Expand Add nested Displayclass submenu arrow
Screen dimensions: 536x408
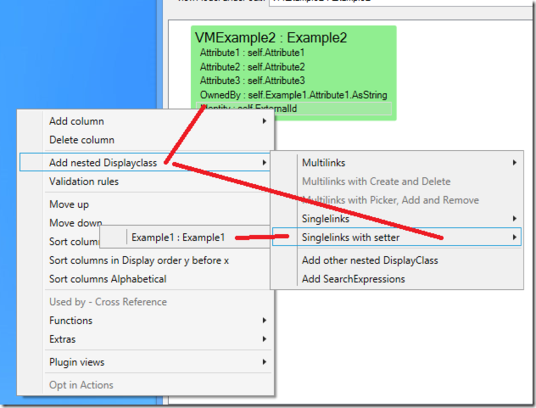point(264,162)
